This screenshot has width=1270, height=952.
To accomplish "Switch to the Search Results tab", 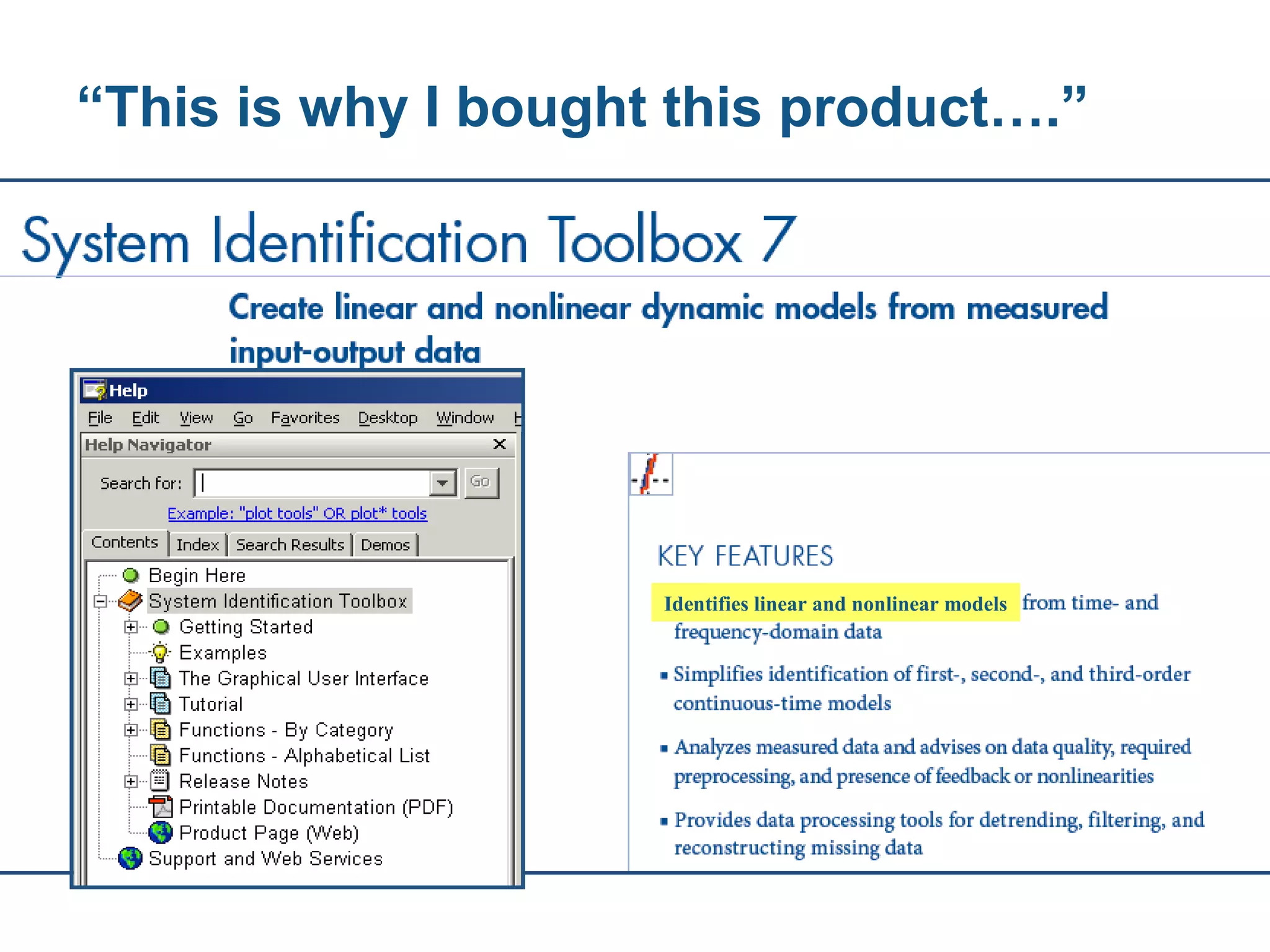I will click(290, 545).
